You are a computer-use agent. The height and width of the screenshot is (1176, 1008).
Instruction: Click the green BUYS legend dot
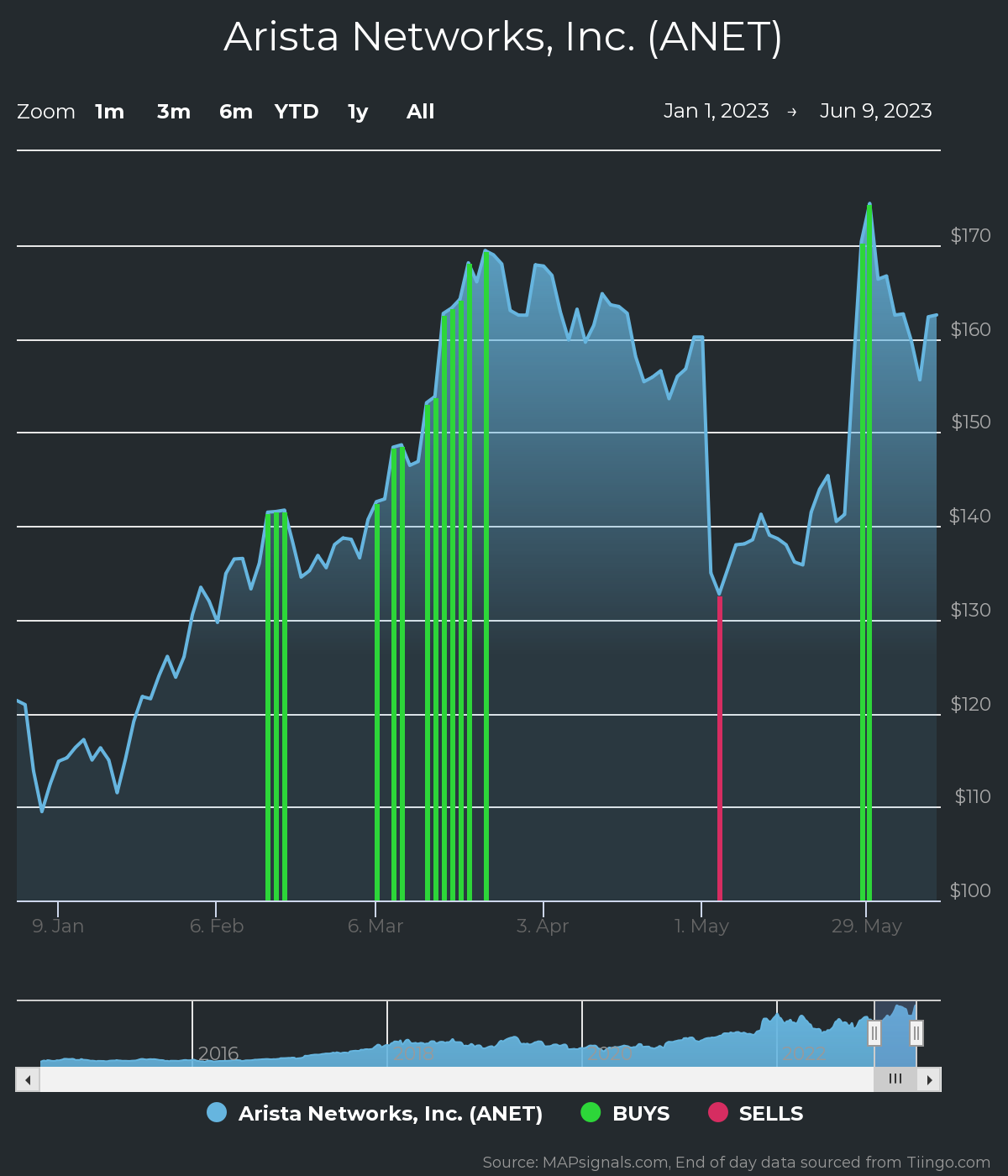[x=591, y=1112]
